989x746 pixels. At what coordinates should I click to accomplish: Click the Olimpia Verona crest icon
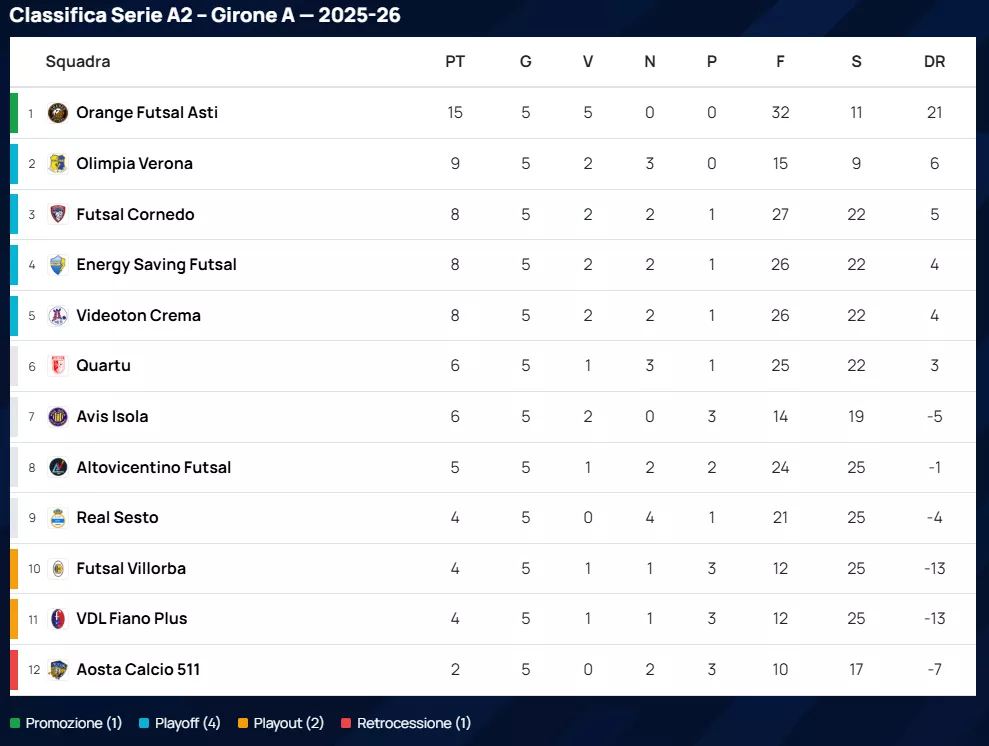(x=58, y=164)
